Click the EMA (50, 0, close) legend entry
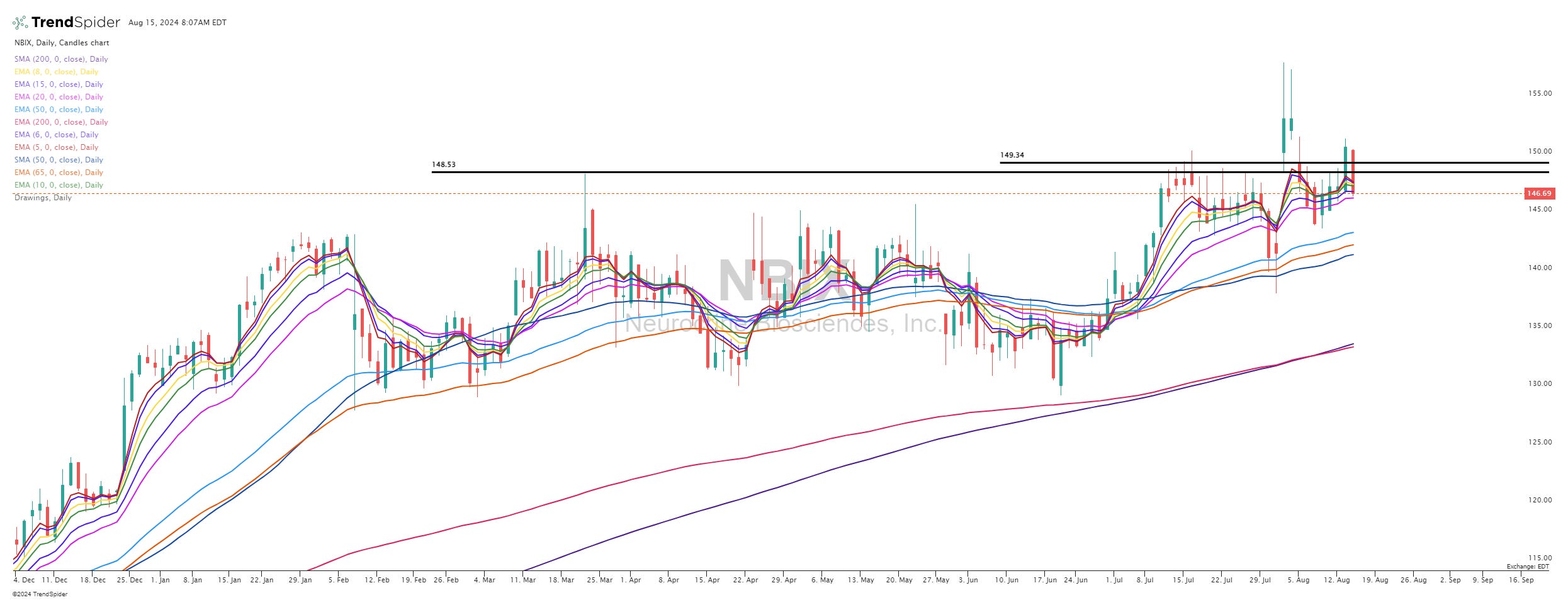Viewport: 1568px width, 600px height. pos(59,110)
